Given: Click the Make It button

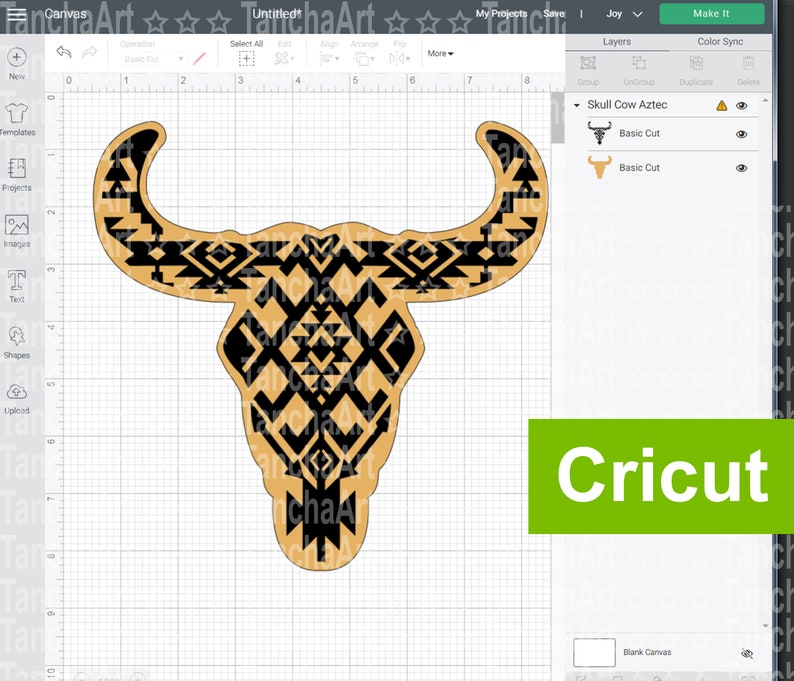Looking at the screenshot, I should pyautogui.click(x=711, y=14).
